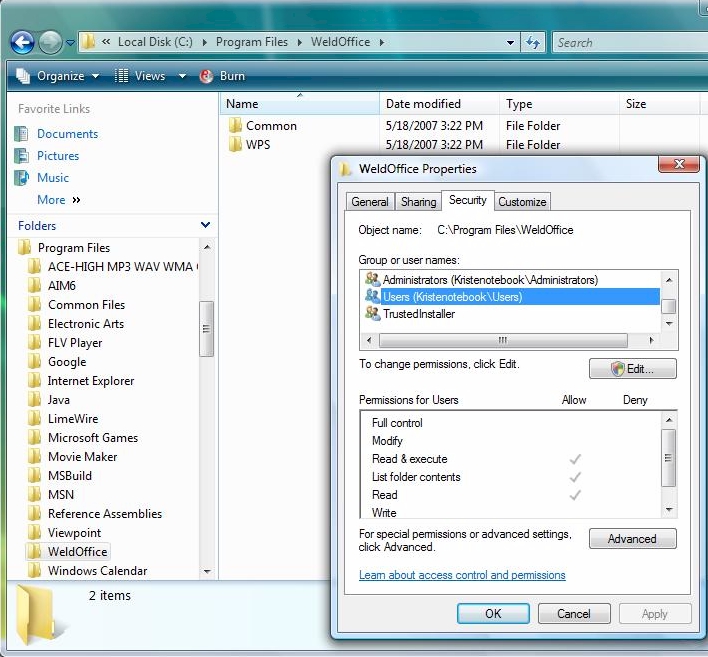Collapse the Folders pane chevron
708x657 pixels.
(x=205, y=226)
